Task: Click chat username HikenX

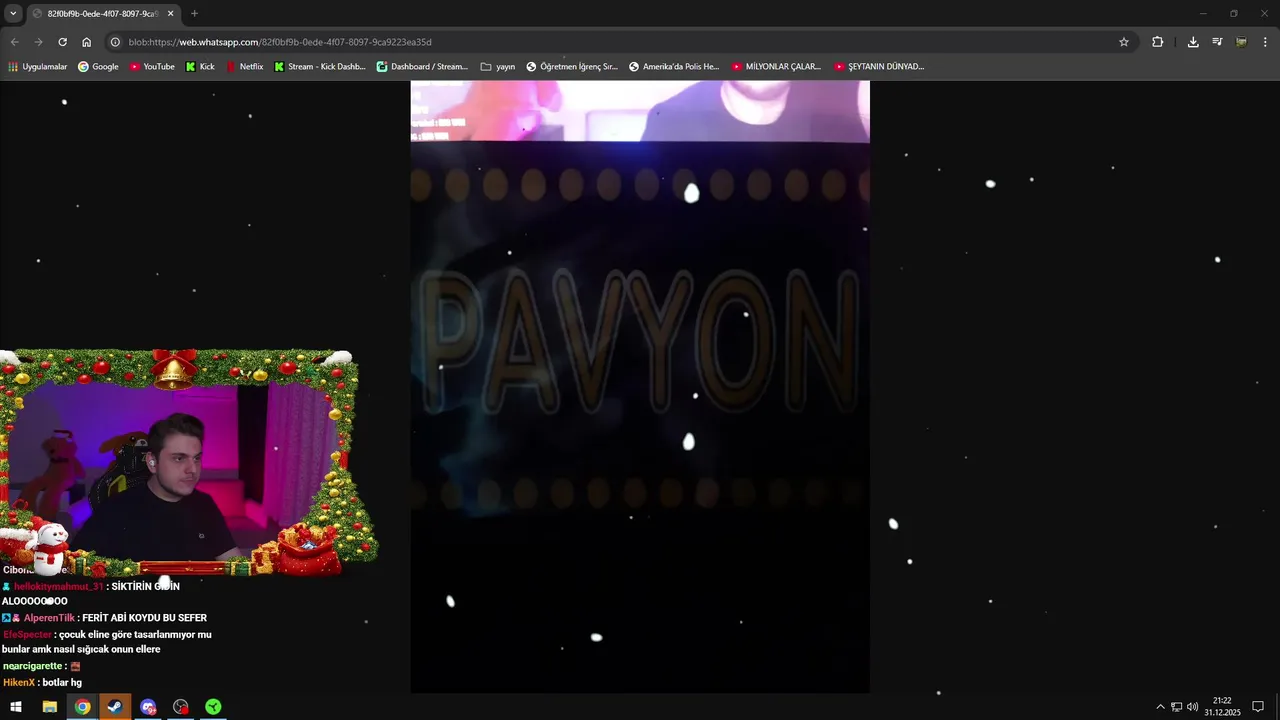Action: (19, 683)
